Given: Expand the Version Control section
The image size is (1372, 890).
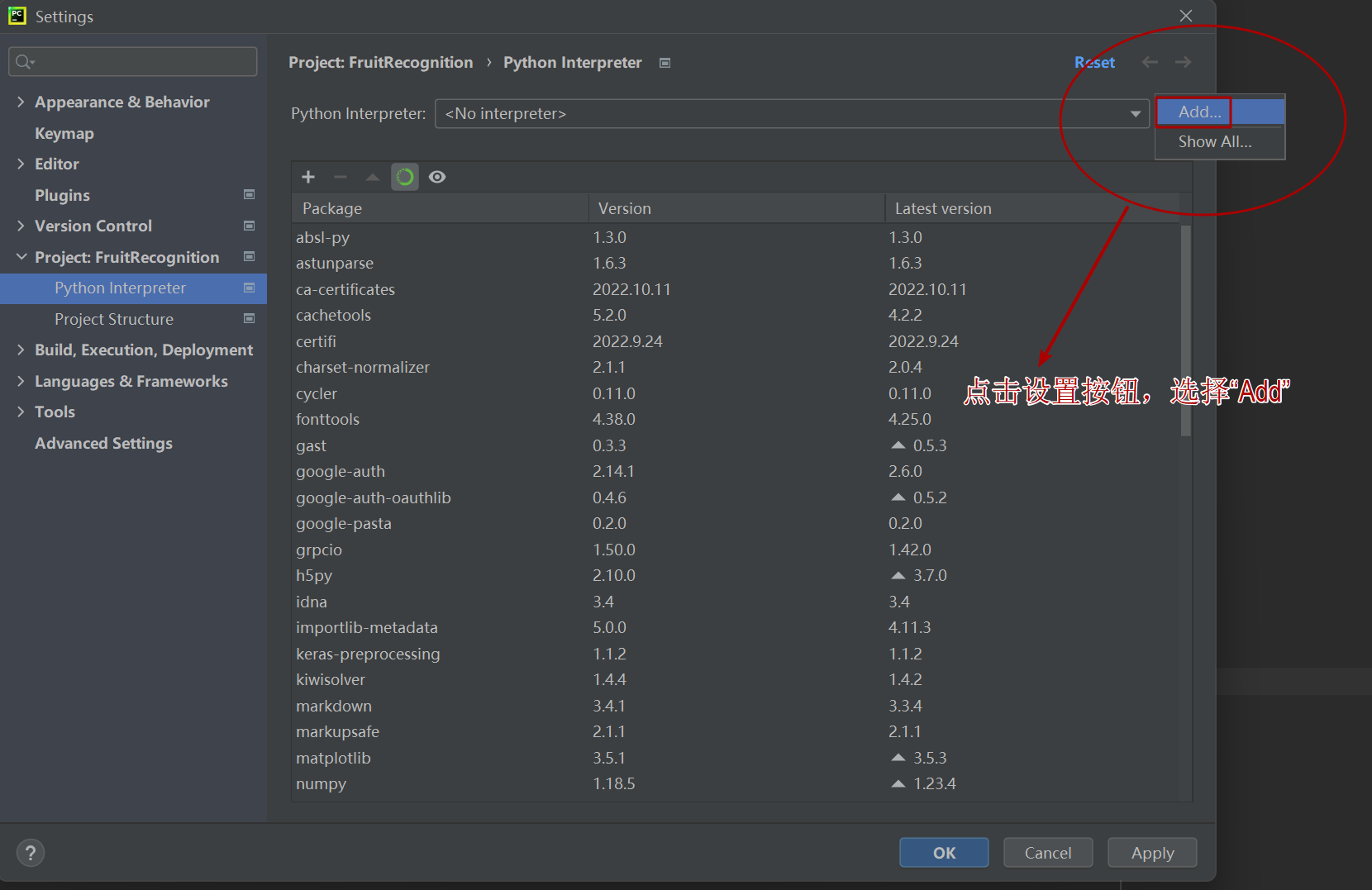Looking at the screenshot, I should (21, 226).
